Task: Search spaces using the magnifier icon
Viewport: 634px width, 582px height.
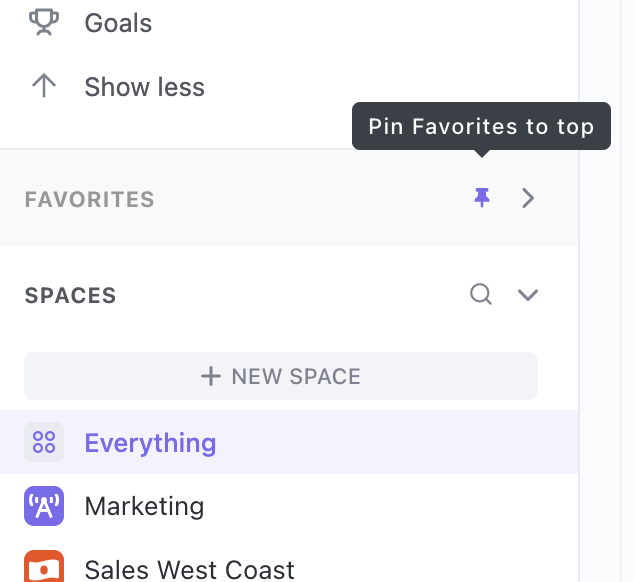Action: point(481,294)
